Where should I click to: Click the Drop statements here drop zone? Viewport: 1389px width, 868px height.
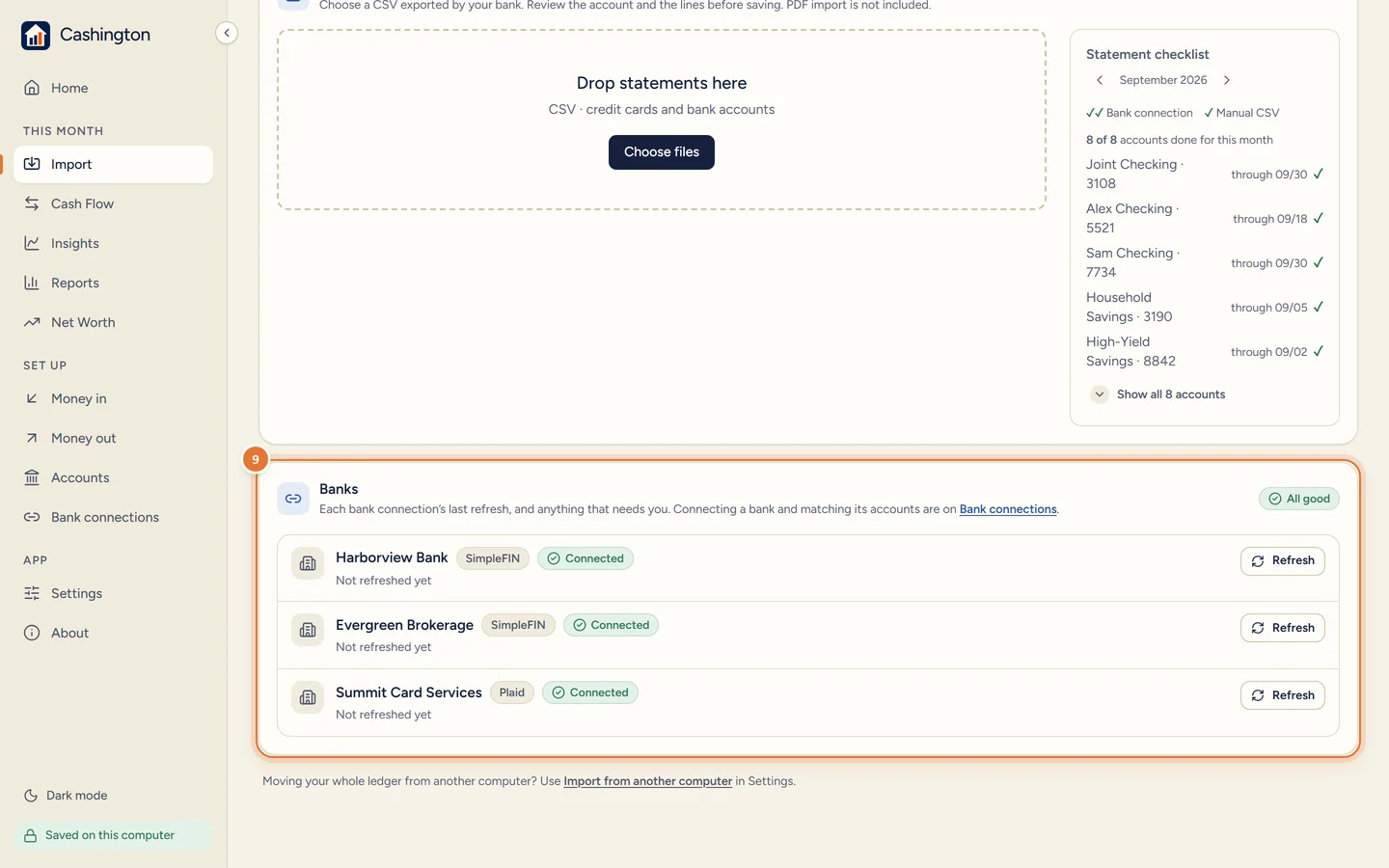click(x=662, y=120)
